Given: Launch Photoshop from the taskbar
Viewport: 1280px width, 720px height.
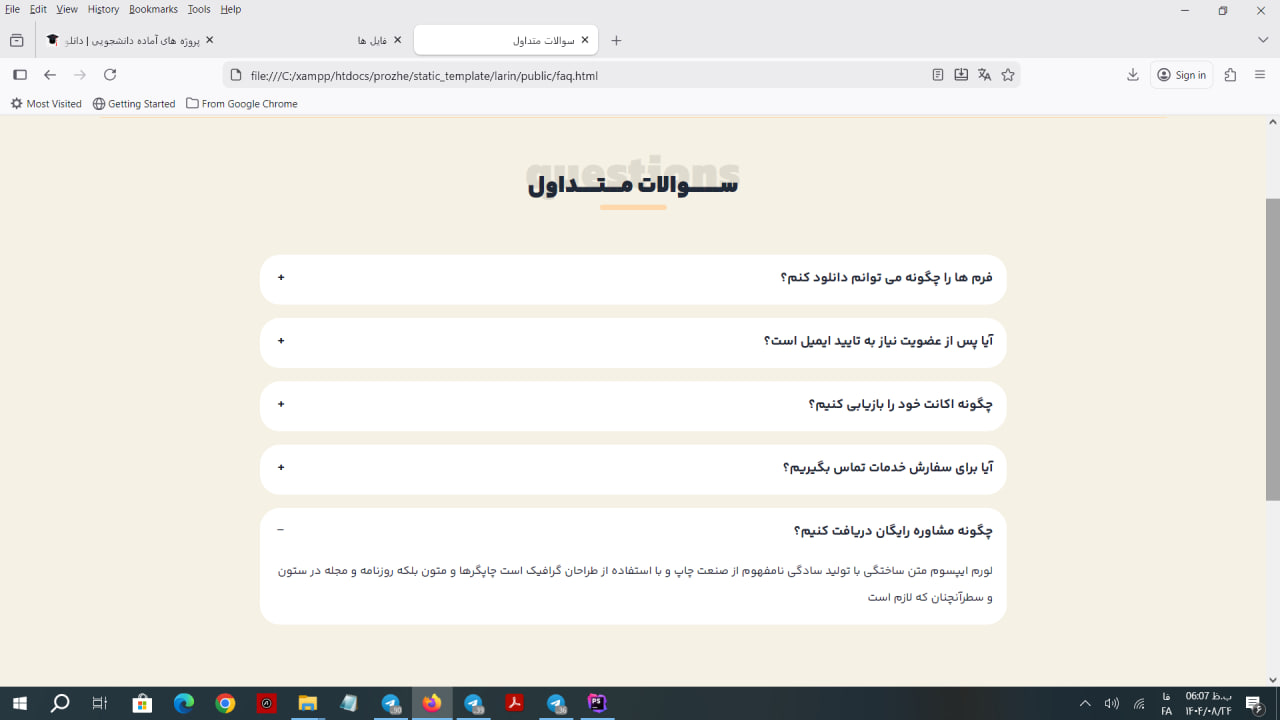Looking at the screenshot, I should pos(596,703).
